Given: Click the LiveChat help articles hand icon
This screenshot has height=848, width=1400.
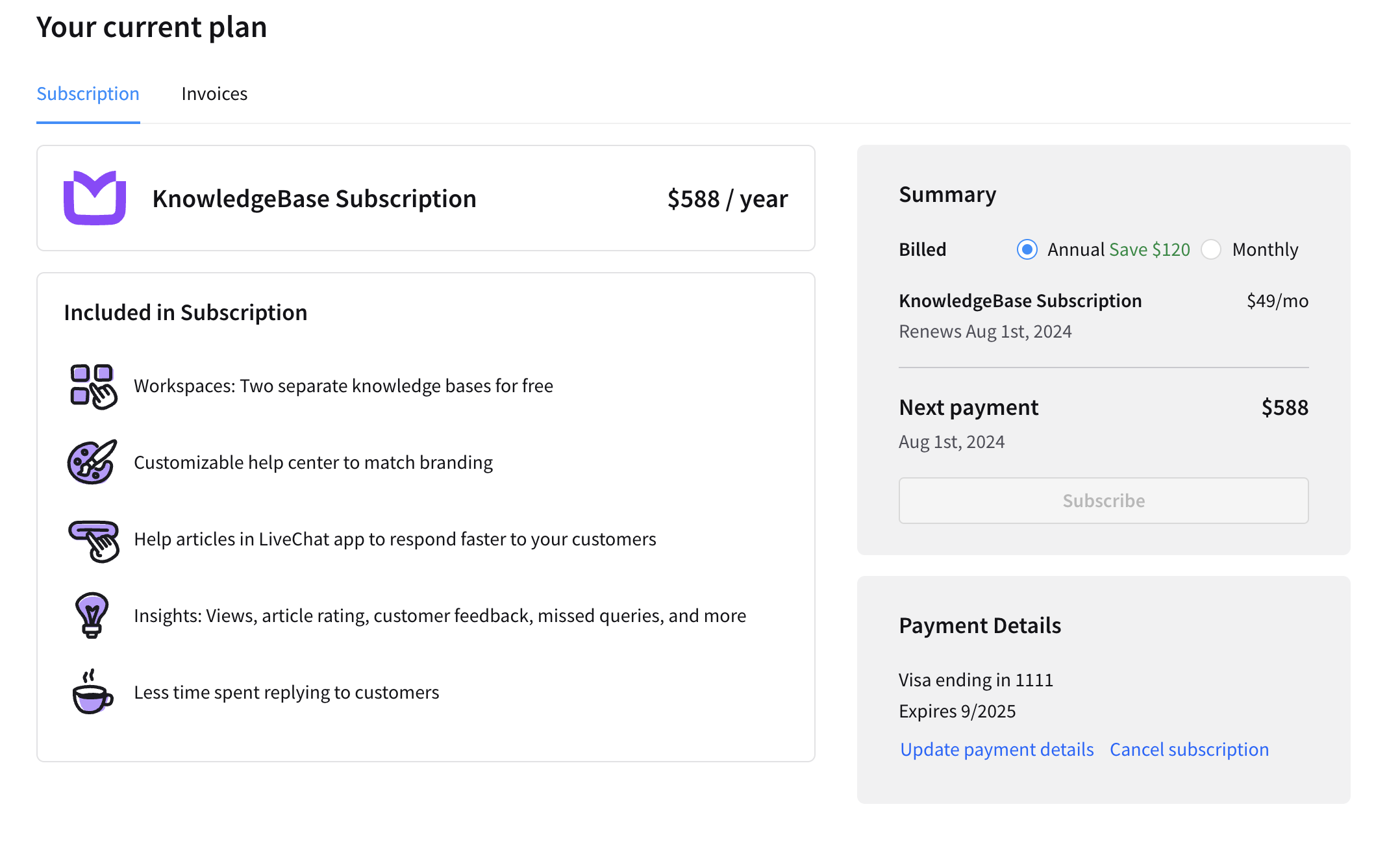Looking at the screenshot, I should pos(94,540).
